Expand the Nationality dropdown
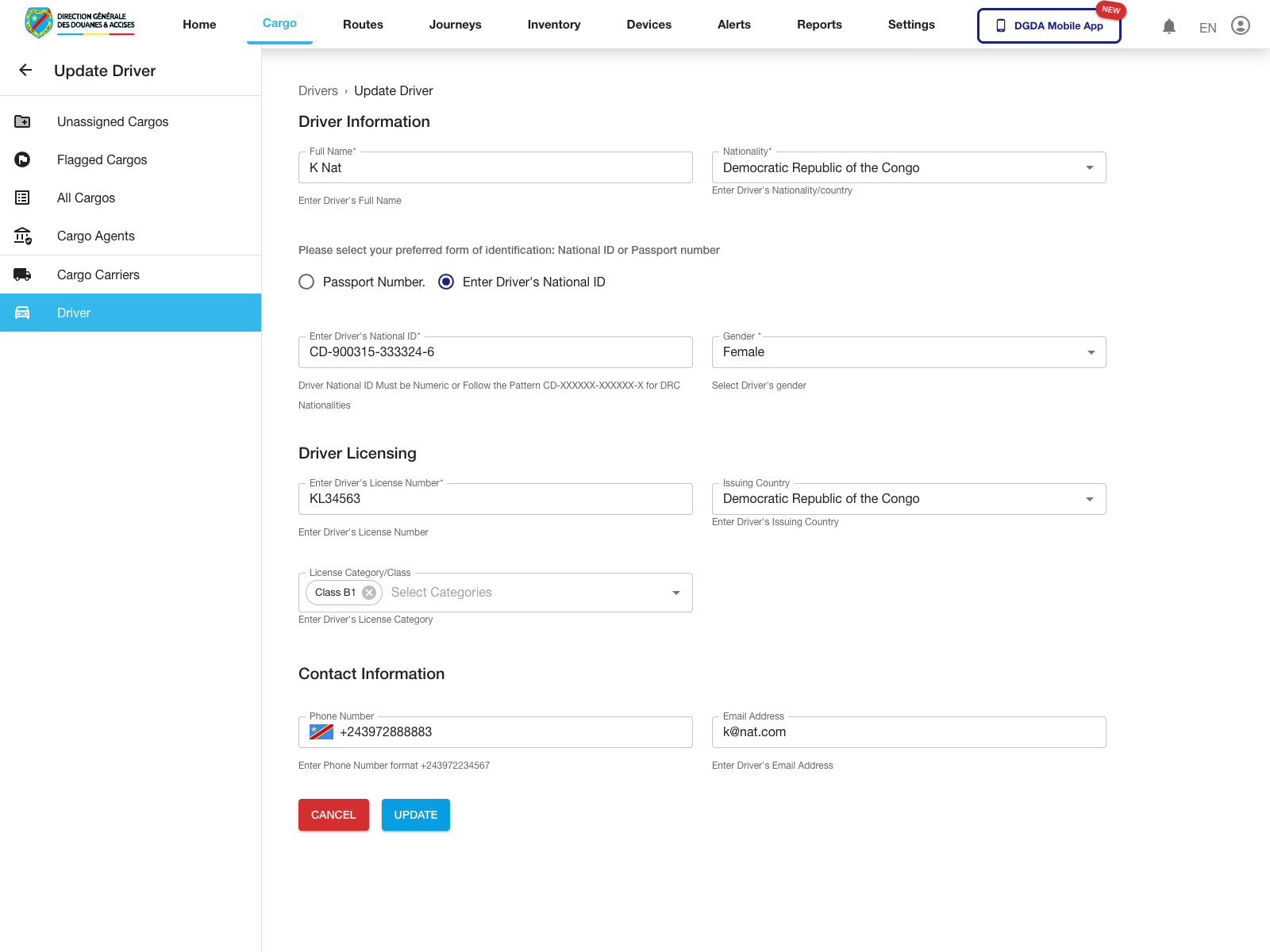The image size is (1270, 952). 1089,167
